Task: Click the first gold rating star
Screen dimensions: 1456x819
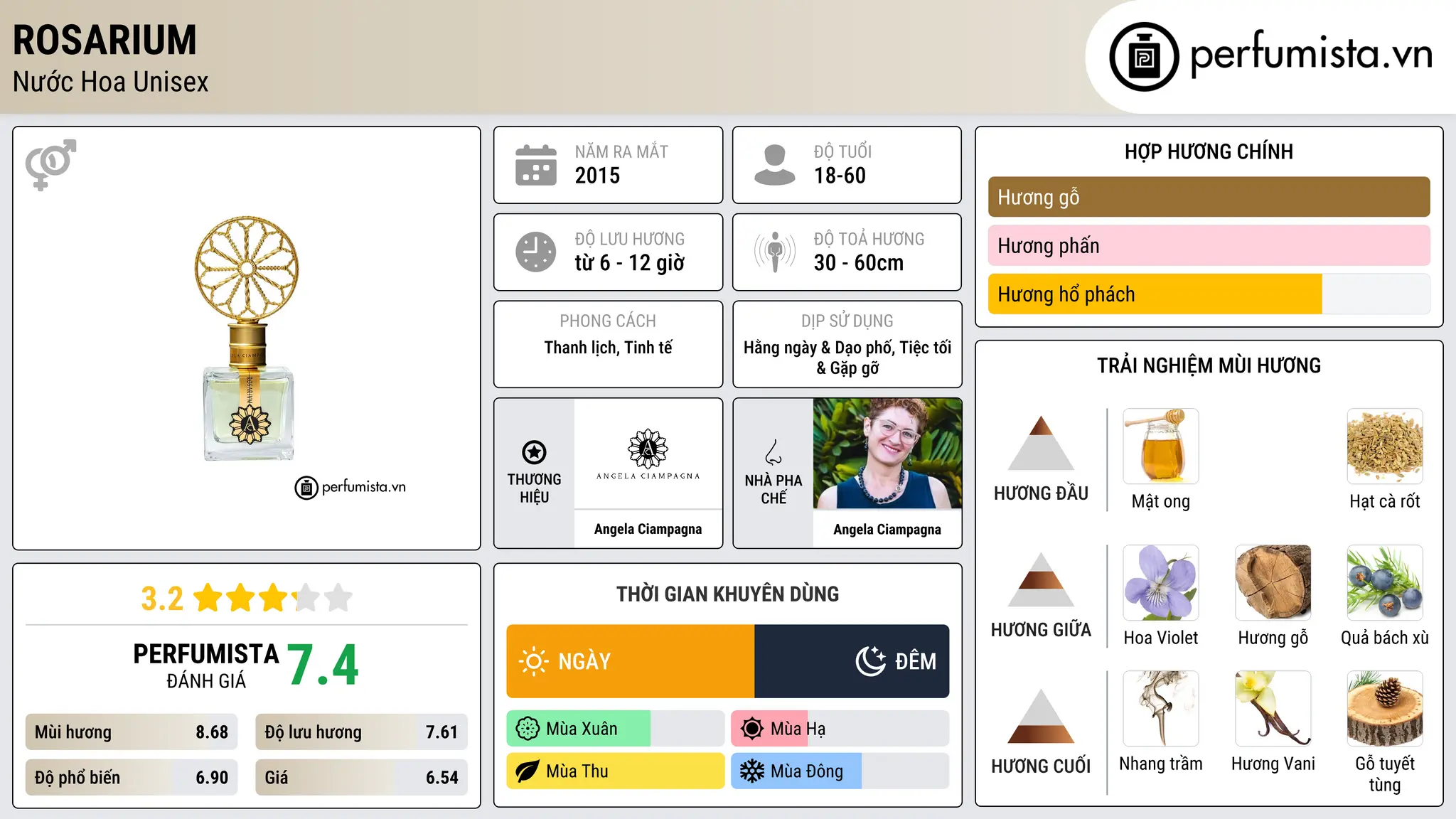Action: point(208,598)
